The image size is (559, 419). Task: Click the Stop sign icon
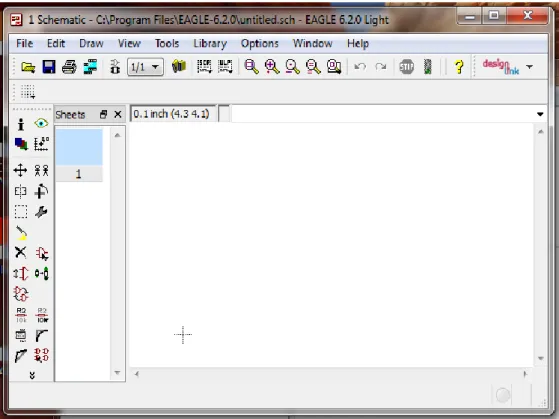(x=406, y=67)
